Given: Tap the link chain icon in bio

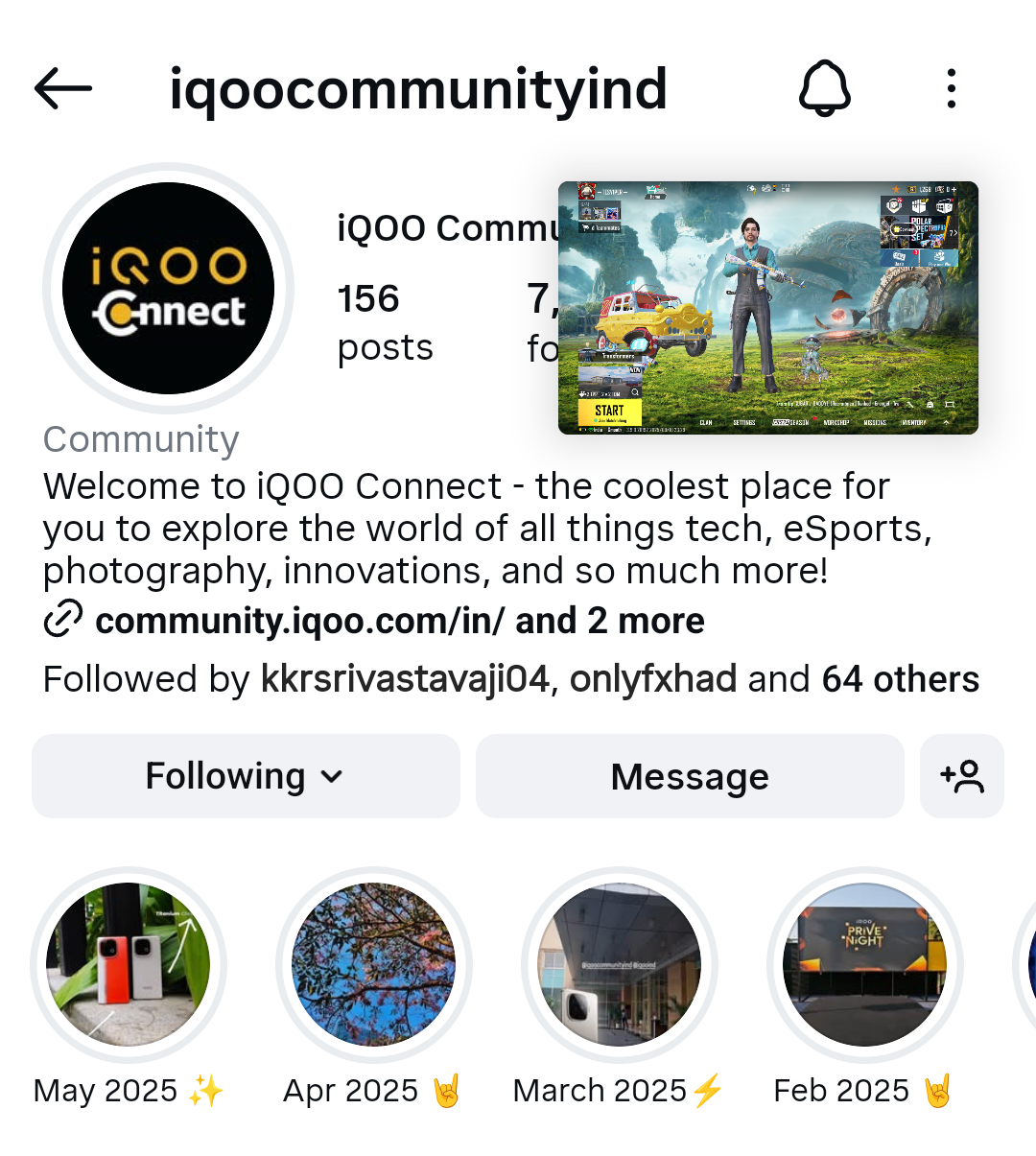Looking at the screenshot, I should point(63,620).
